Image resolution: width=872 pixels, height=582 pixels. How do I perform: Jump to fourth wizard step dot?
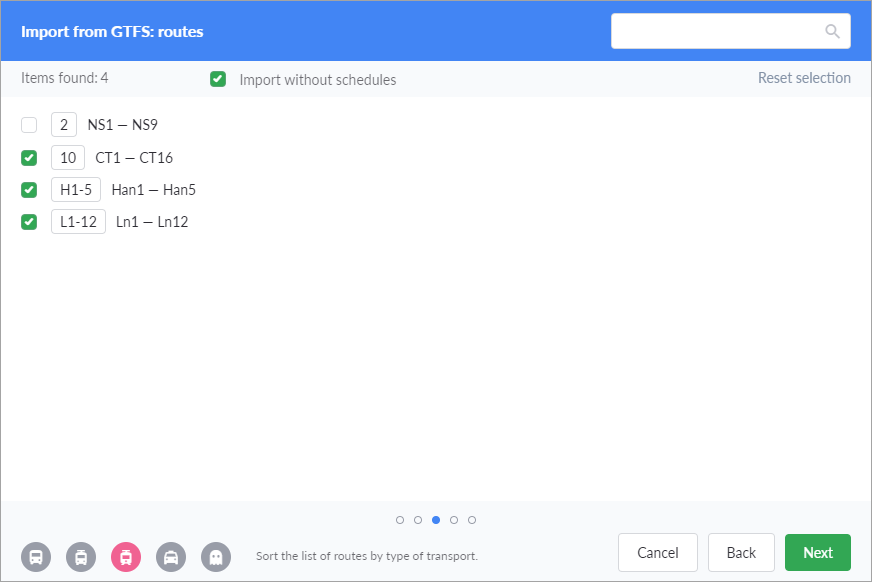[454, 520]
